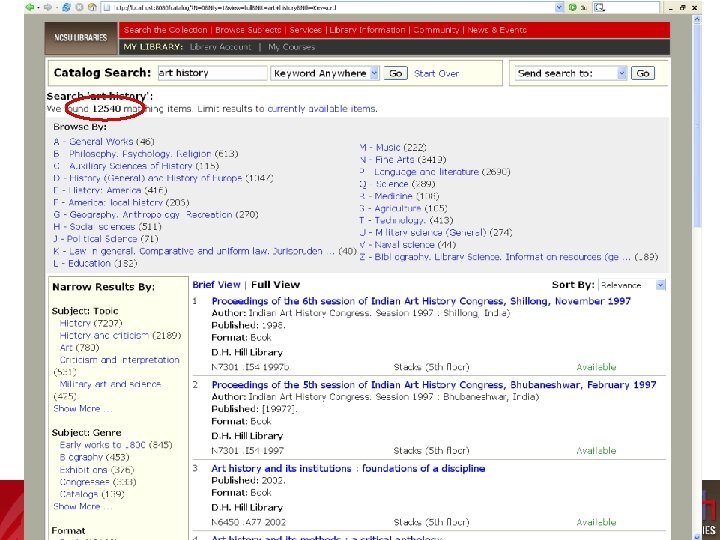The height and width of the screenshot is (540, 720).
Task: Browse by M - Music
Action: pyautogui.click(x=380, y=147)
